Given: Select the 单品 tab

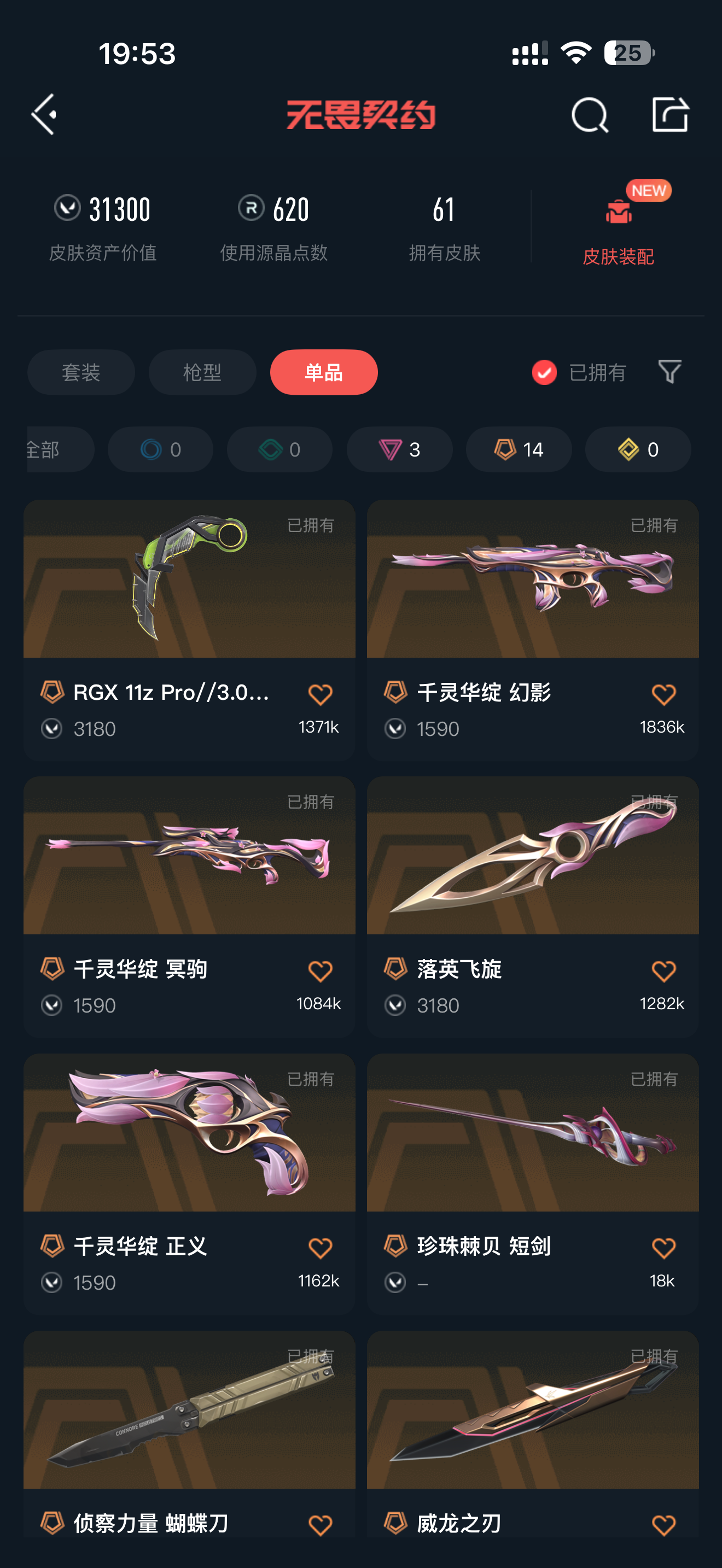Looking at the screenshot, I should (324, 372).
